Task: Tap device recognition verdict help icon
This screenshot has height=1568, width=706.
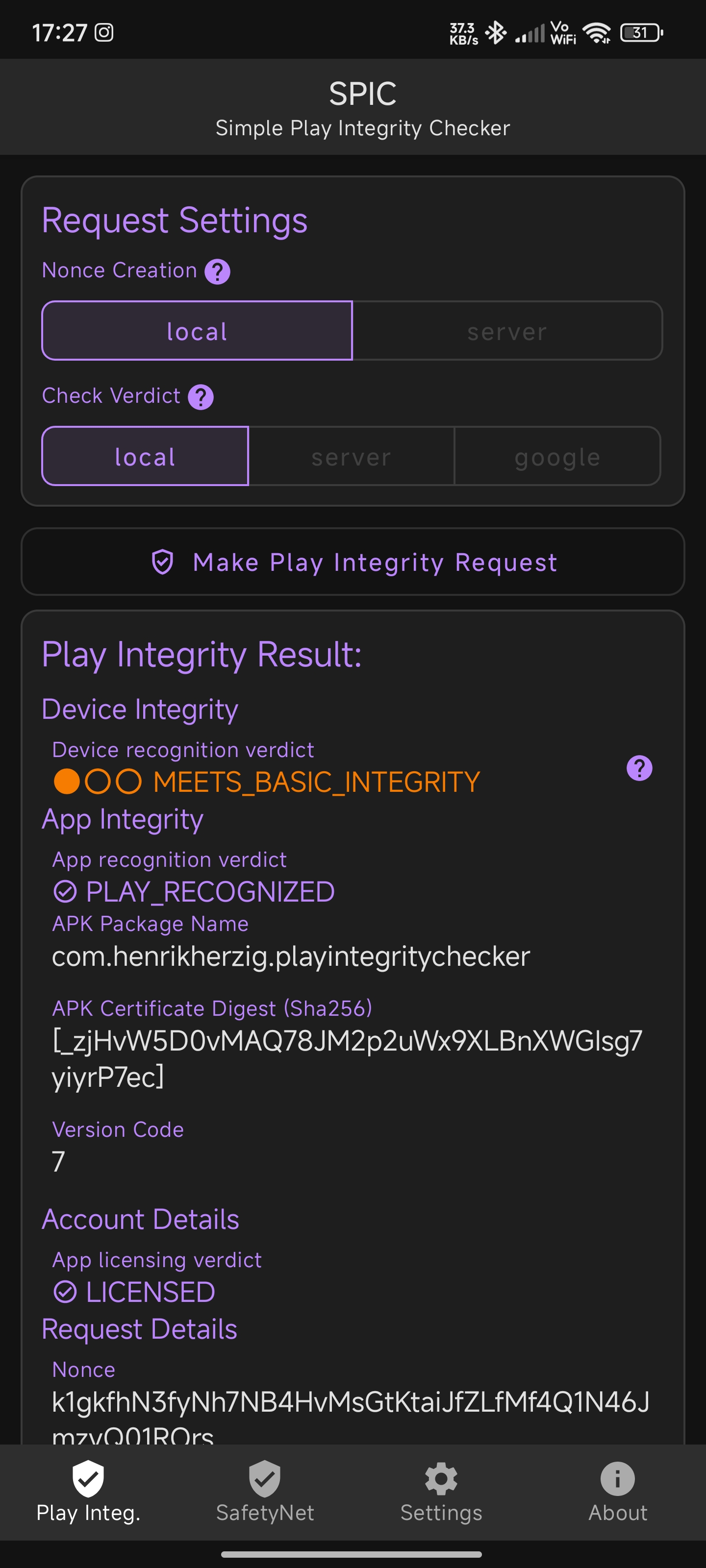Action: coord(639,767)
